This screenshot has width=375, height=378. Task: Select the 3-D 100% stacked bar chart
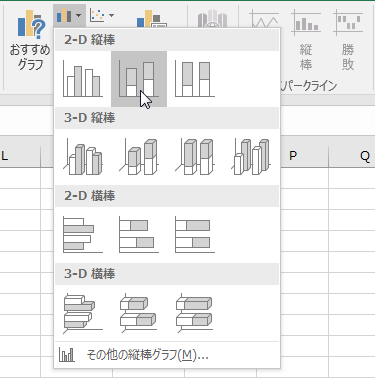(x=195, y=313)
